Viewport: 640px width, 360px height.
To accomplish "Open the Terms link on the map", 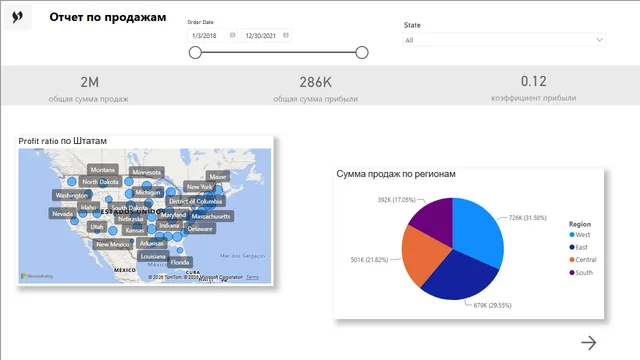I will coord(252,277).
